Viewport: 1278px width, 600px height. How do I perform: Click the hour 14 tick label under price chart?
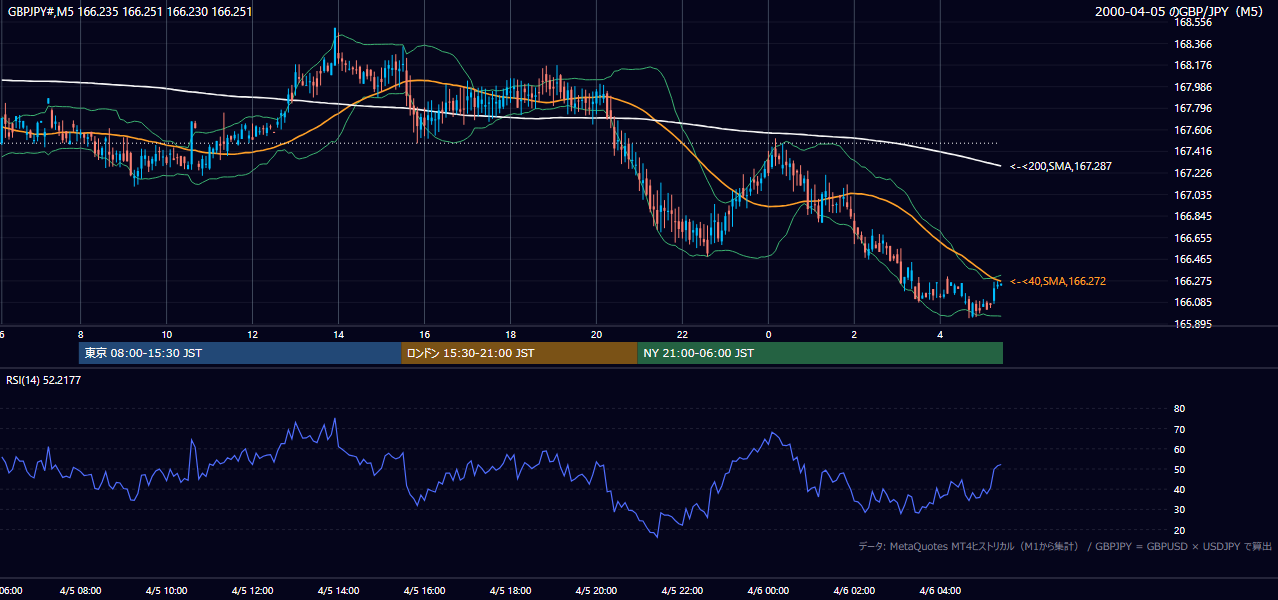[338, 334]
